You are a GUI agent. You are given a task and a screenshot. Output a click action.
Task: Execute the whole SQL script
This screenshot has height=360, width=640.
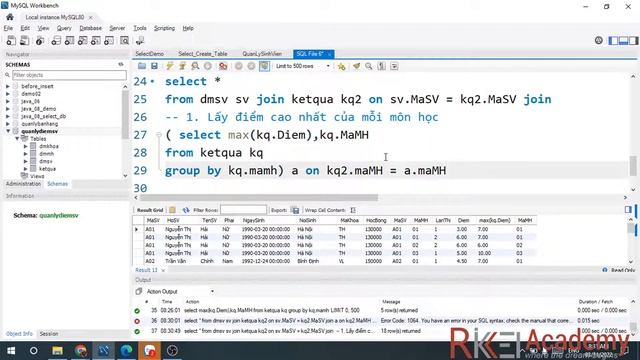pyautogui.click(x=170, y=66)
